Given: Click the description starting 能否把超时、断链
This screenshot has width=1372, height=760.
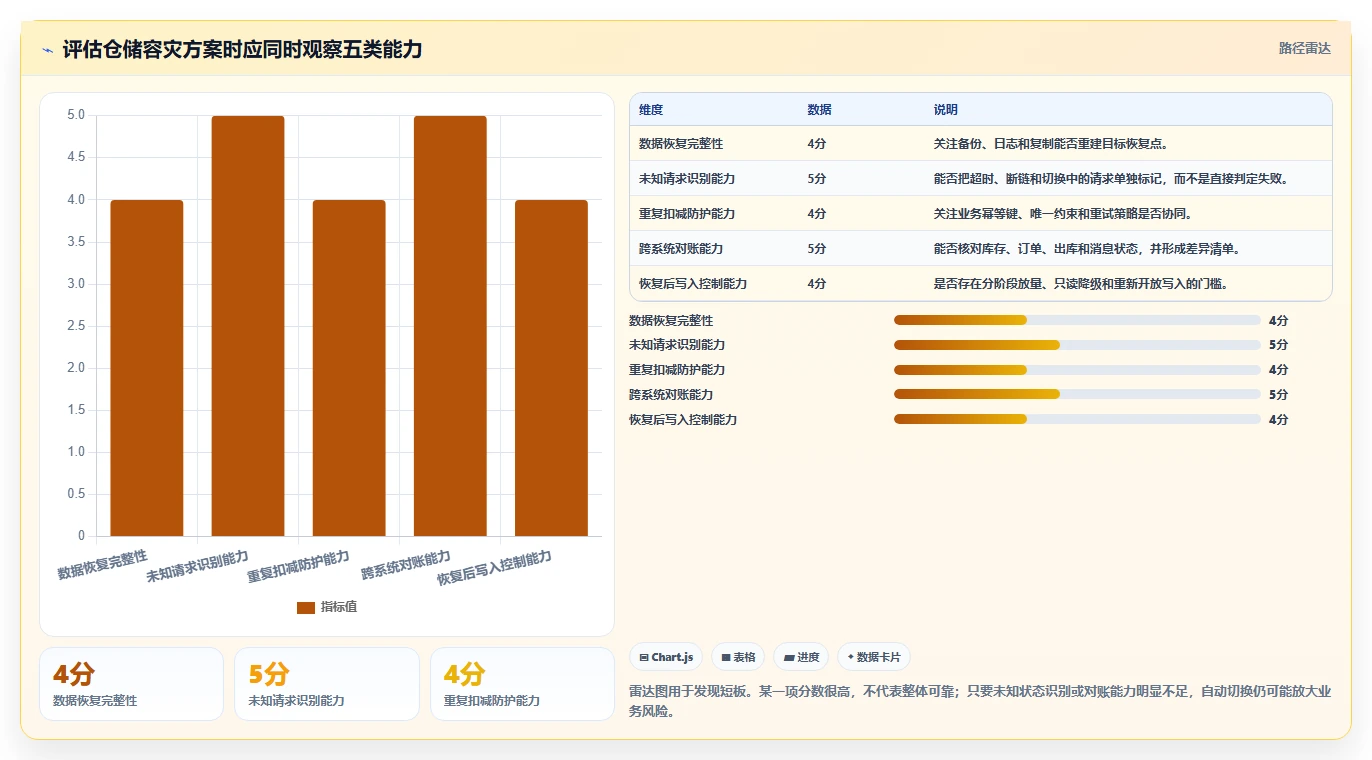Looking at the screenshot, I should (1113, 179).
